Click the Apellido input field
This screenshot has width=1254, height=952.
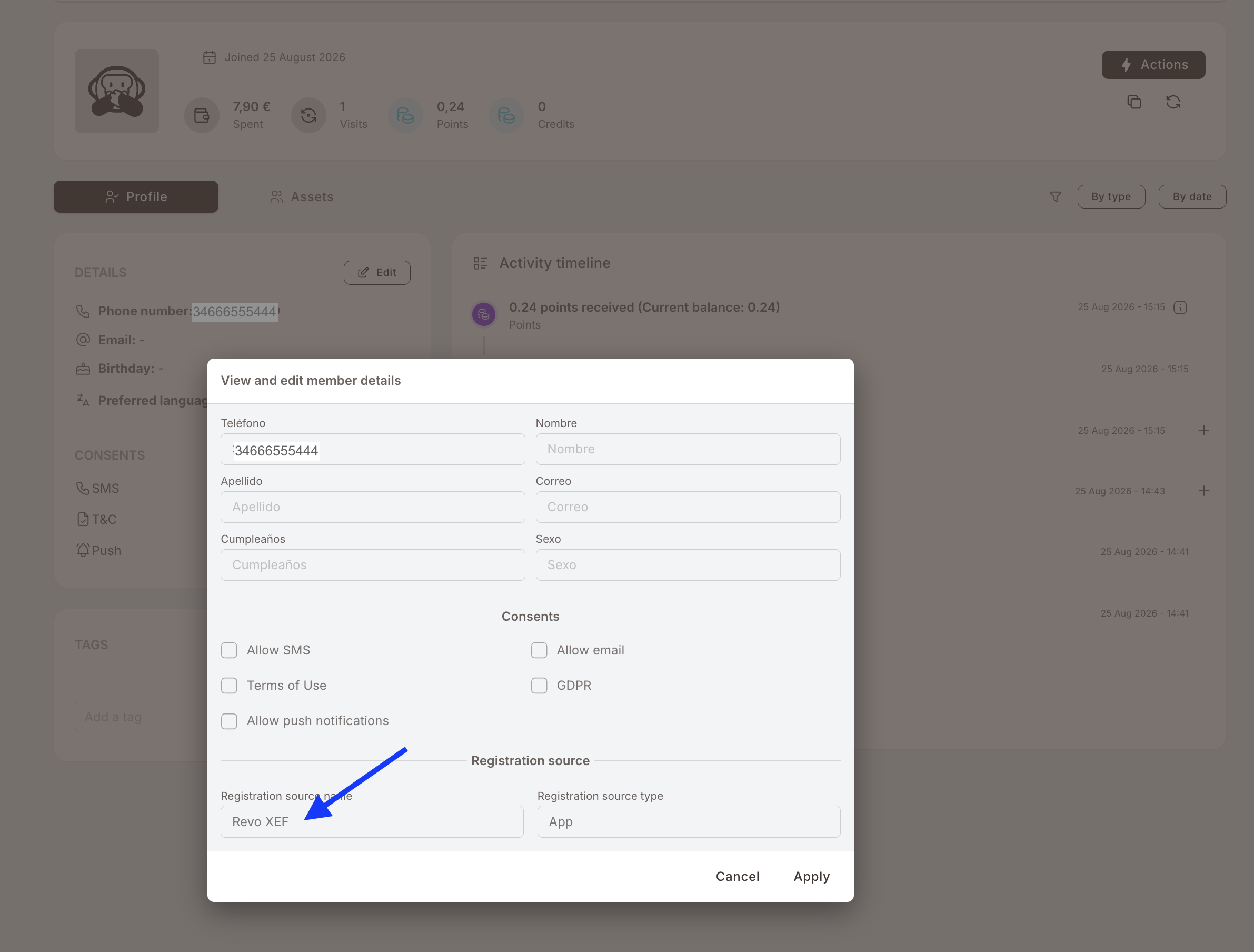coord(373,508)
